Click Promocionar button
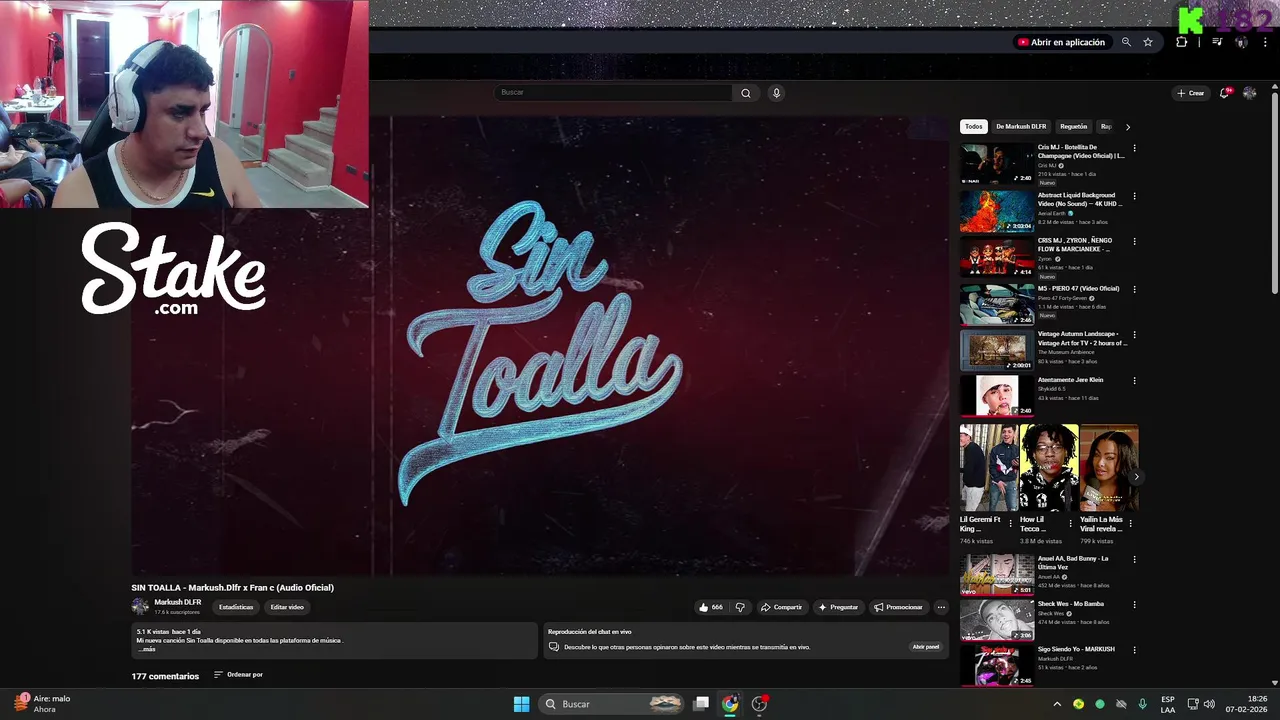1280x720 pixels. (898, 607)
